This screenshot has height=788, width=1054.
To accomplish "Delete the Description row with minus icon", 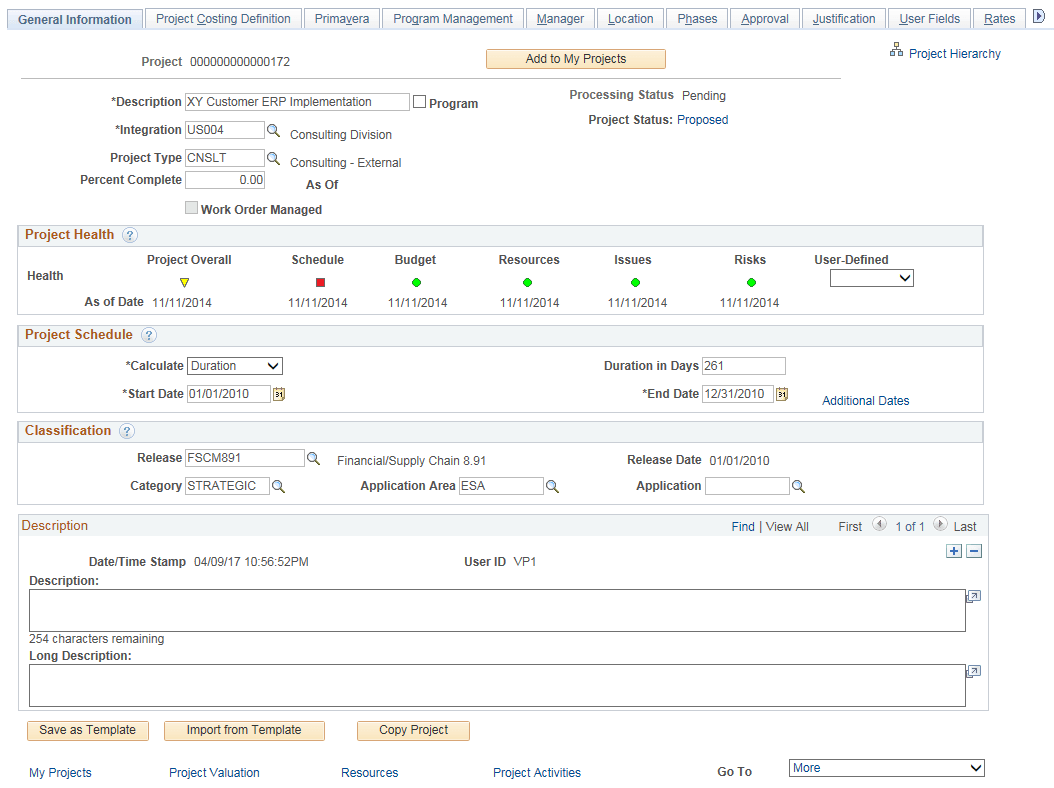I will pos(973,551).
